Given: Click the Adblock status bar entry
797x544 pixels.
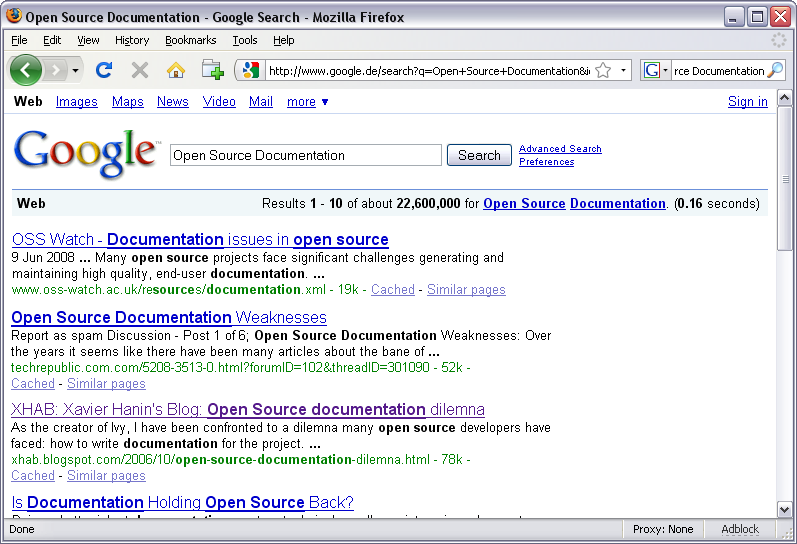Looking at the screenshot, I should click(740, 529).
